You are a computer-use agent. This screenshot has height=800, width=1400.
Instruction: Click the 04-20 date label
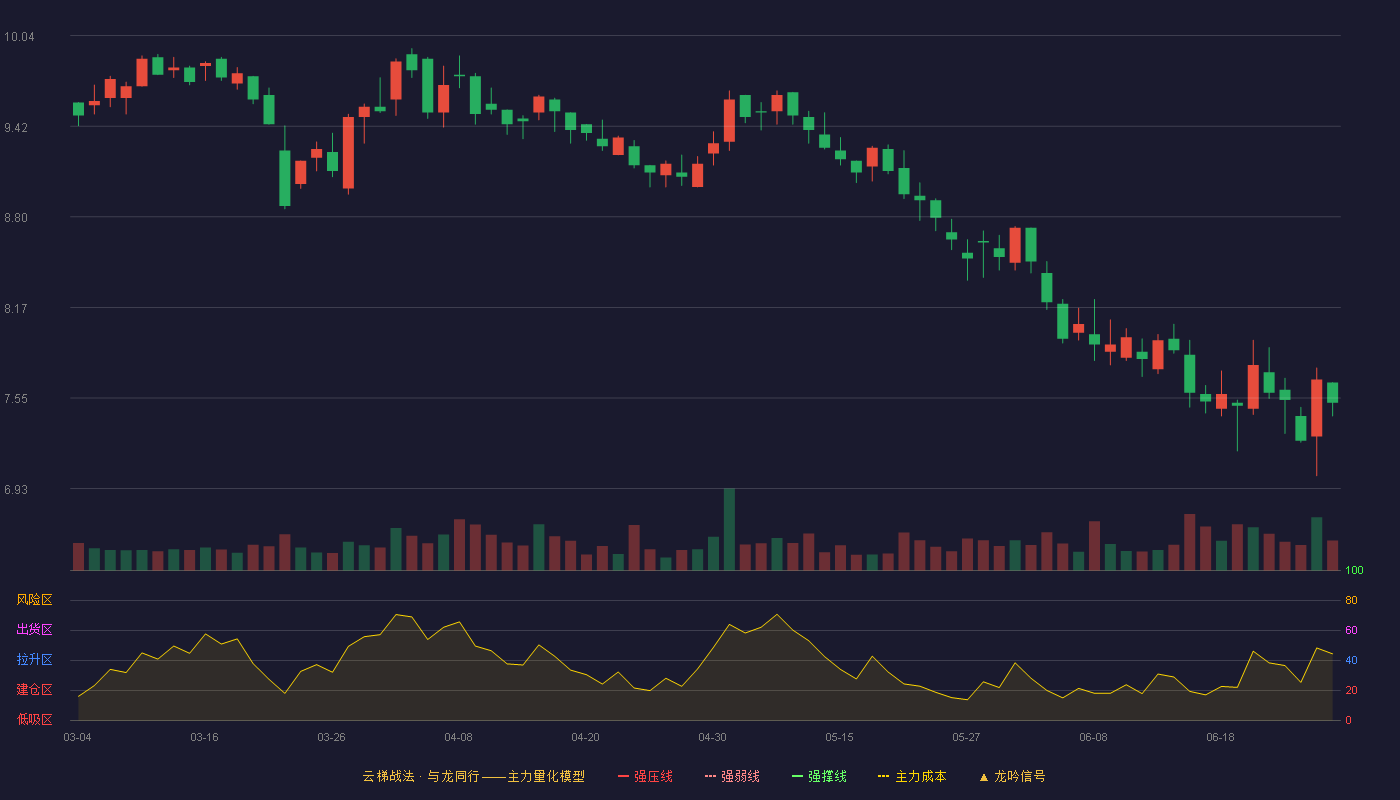pyautogui.click(x=585, y=737)
